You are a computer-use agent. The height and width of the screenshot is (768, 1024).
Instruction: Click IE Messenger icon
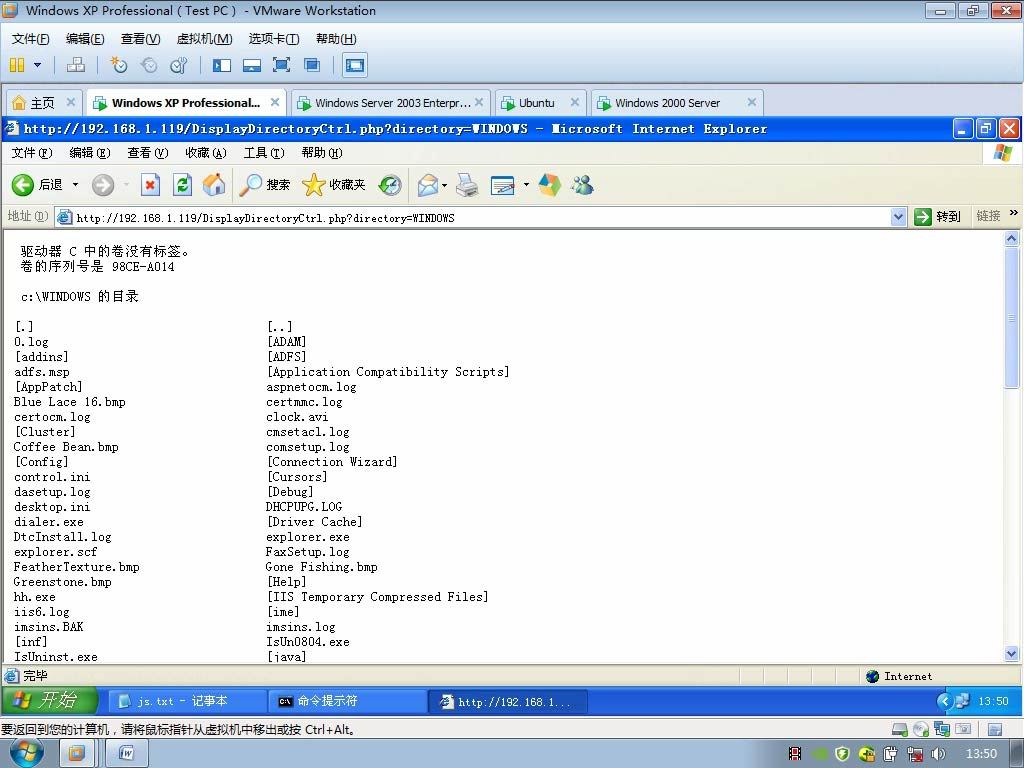point(582,185)
